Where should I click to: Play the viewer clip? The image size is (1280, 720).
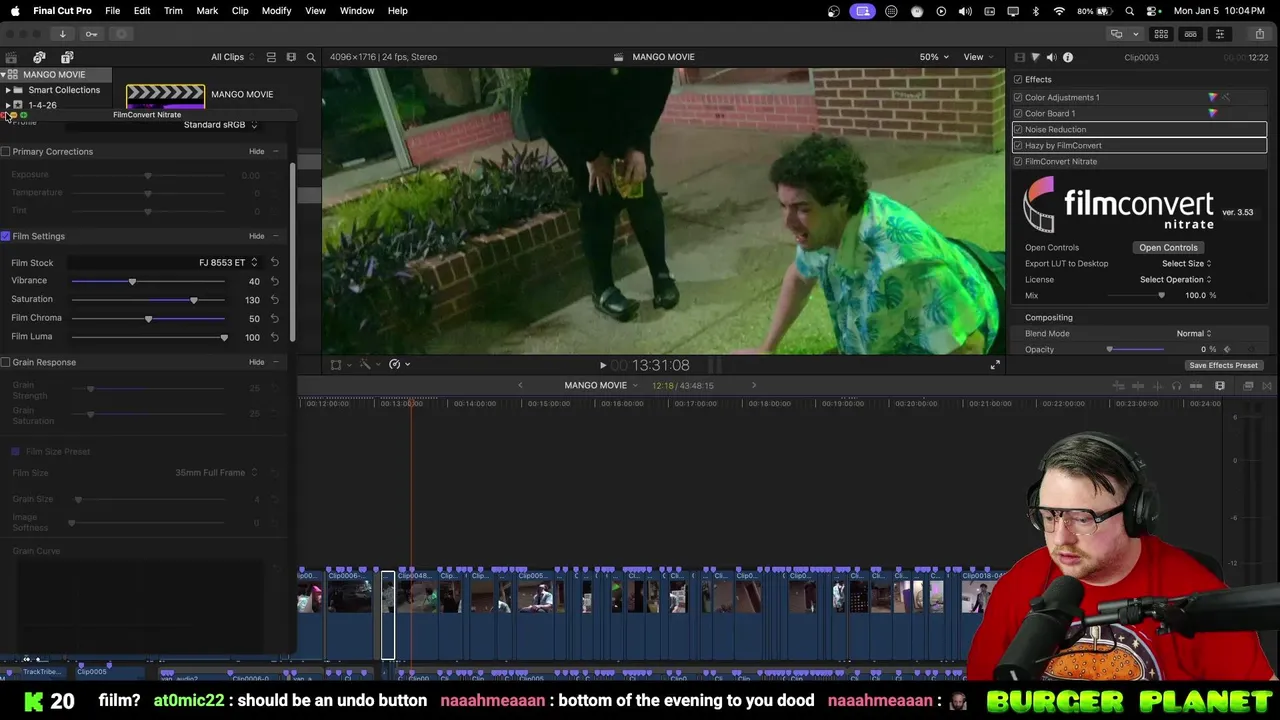click(x=603, y=366)
